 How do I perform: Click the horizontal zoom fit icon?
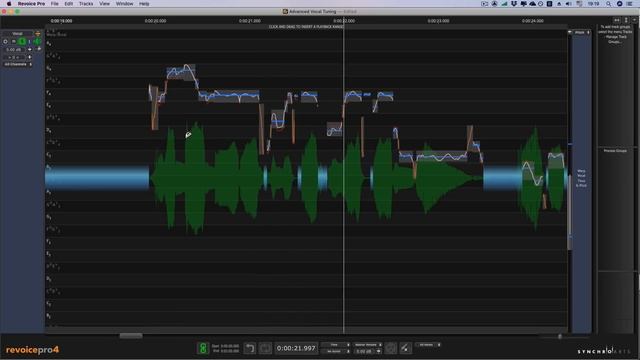tap(617, 20)
